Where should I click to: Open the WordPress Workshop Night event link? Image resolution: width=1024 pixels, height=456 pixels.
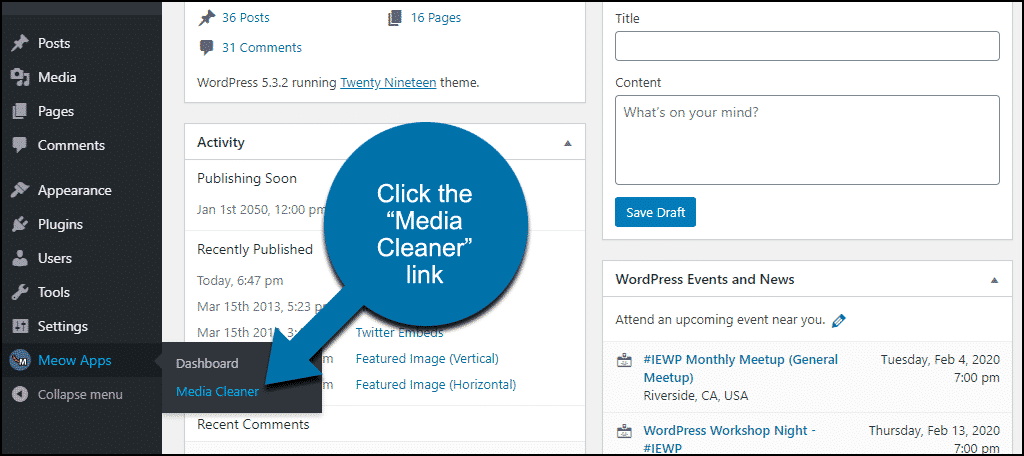point(729,438)
